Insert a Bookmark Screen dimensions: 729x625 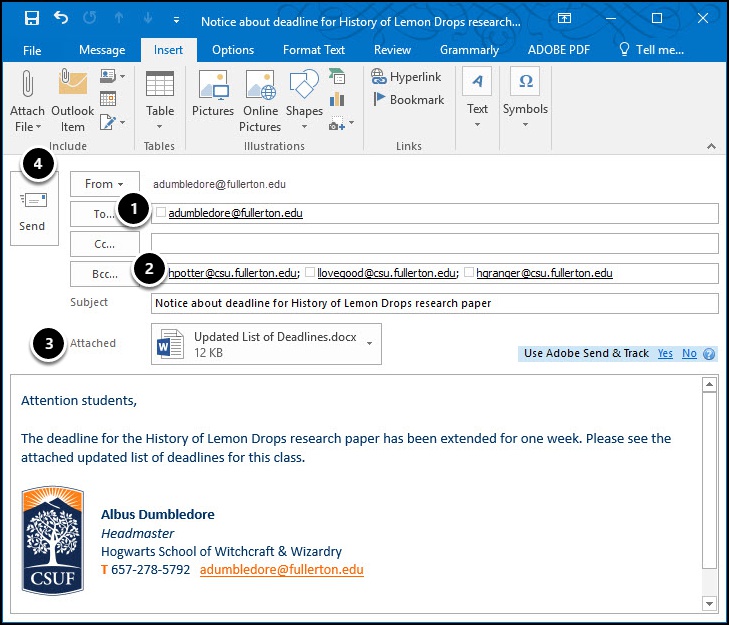409,100
